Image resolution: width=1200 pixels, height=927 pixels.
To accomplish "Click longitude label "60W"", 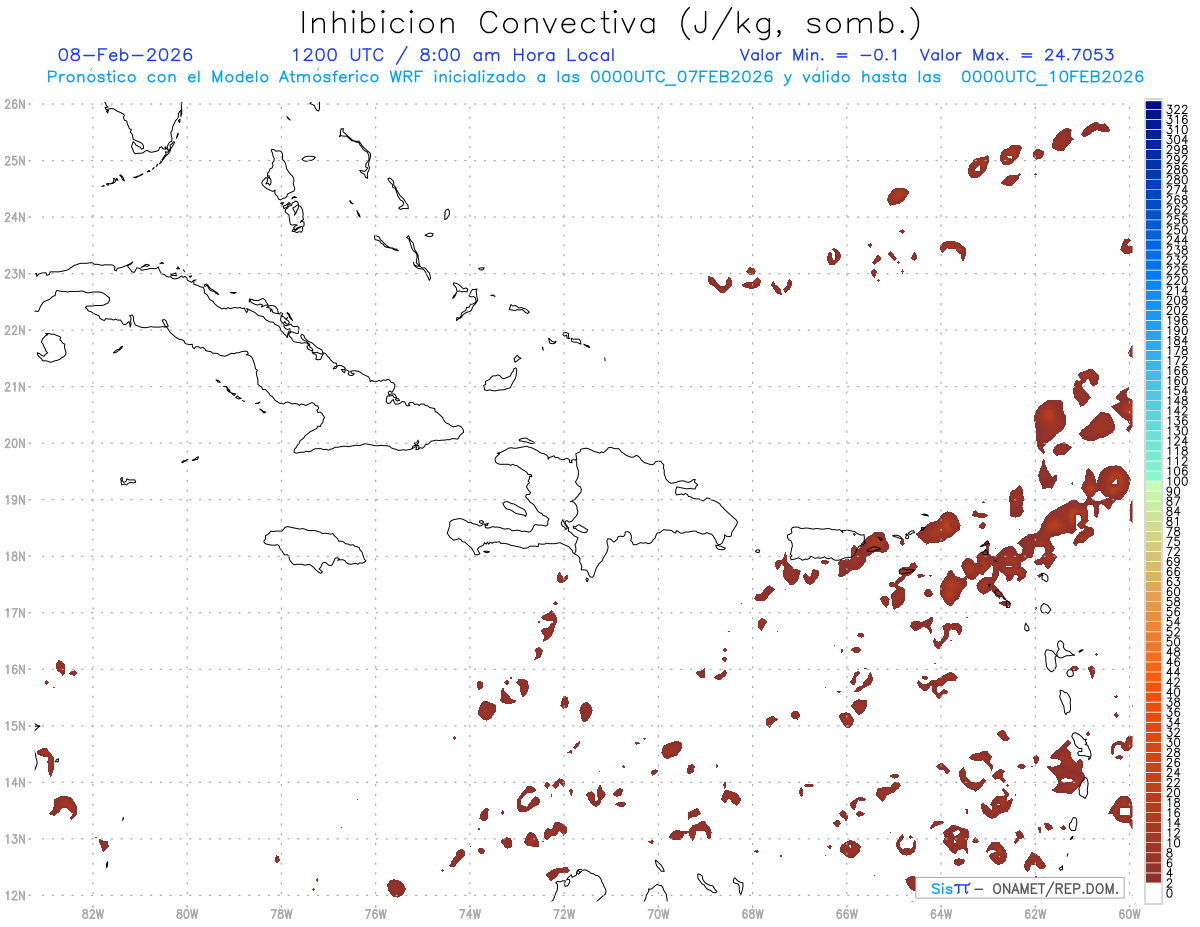I will (1128, 914).
